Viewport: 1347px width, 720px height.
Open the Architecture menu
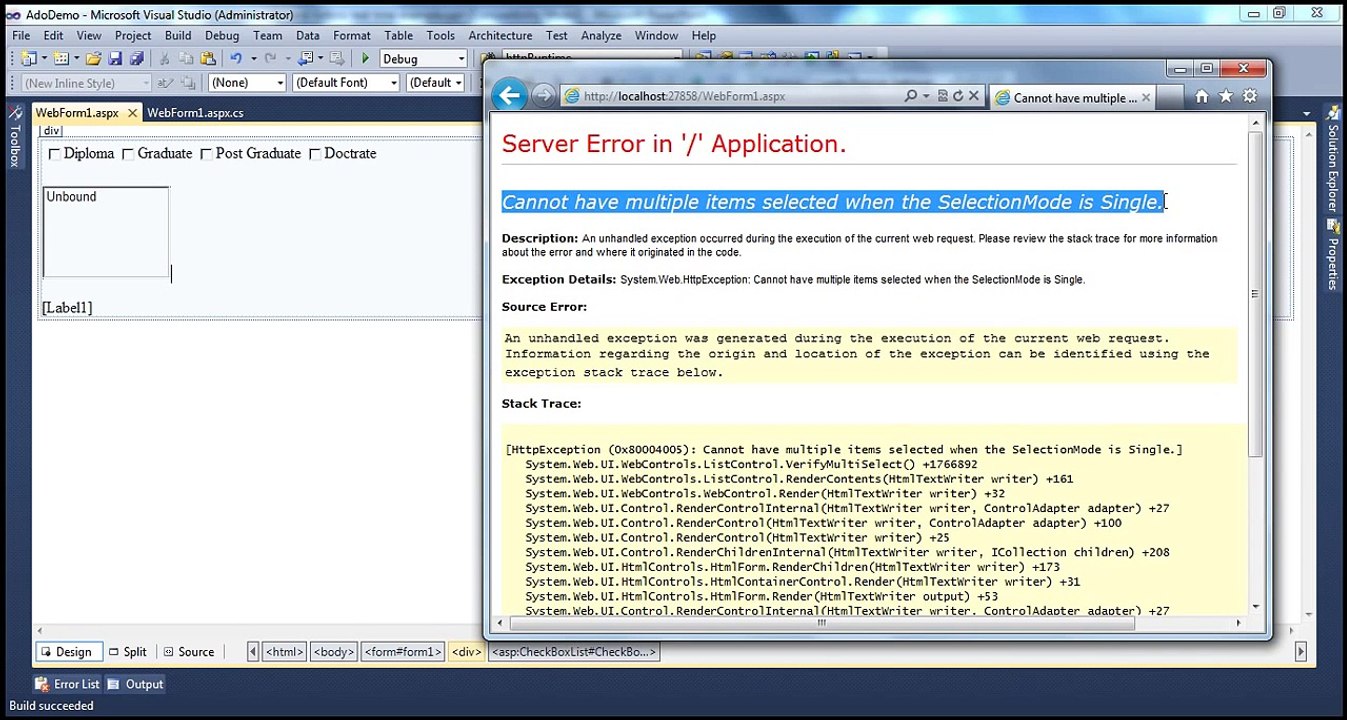coord(500,35)
